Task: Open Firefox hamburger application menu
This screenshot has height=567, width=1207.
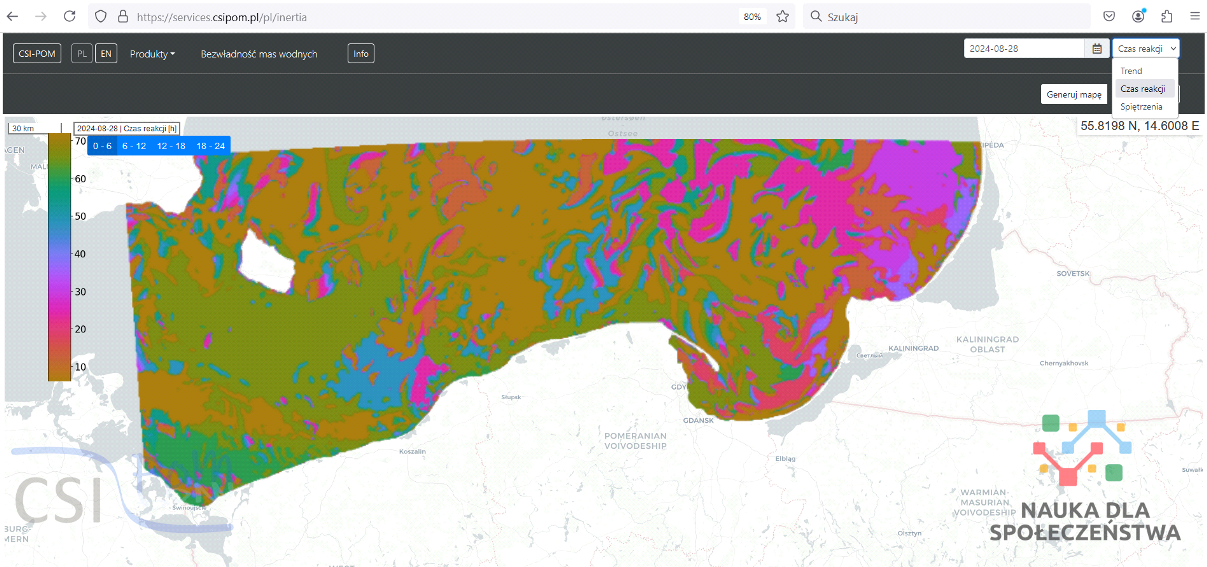Action: click(1194, 16)
